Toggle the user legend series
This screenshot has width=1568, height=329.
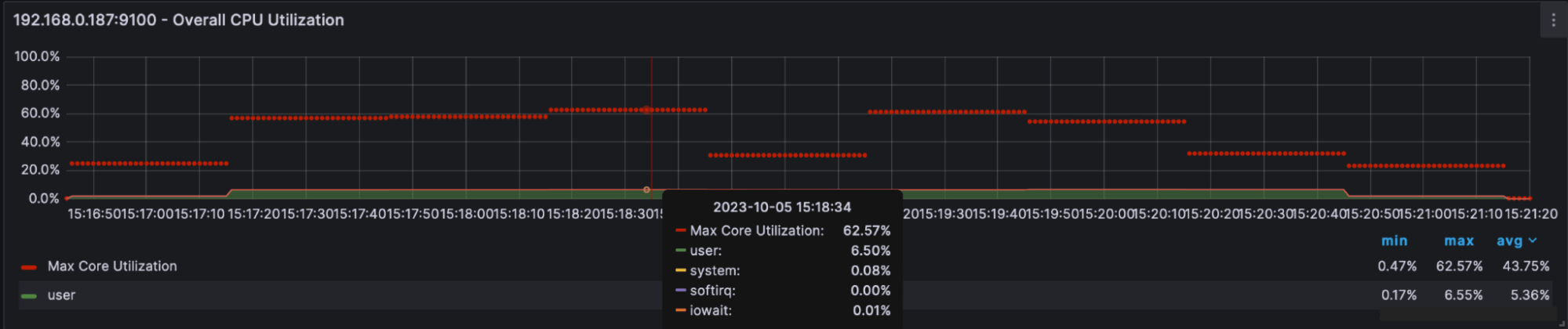click(61, 295)
